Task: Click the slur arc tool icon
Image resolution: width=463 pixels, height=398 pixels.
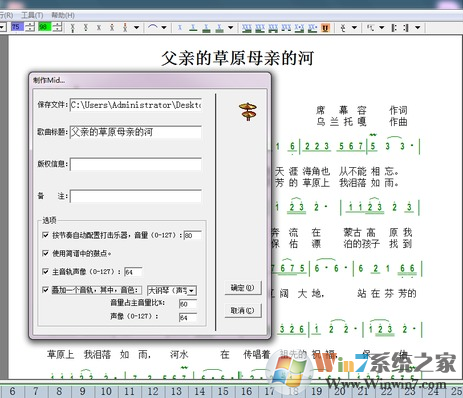Action: [x=153, y=27]
